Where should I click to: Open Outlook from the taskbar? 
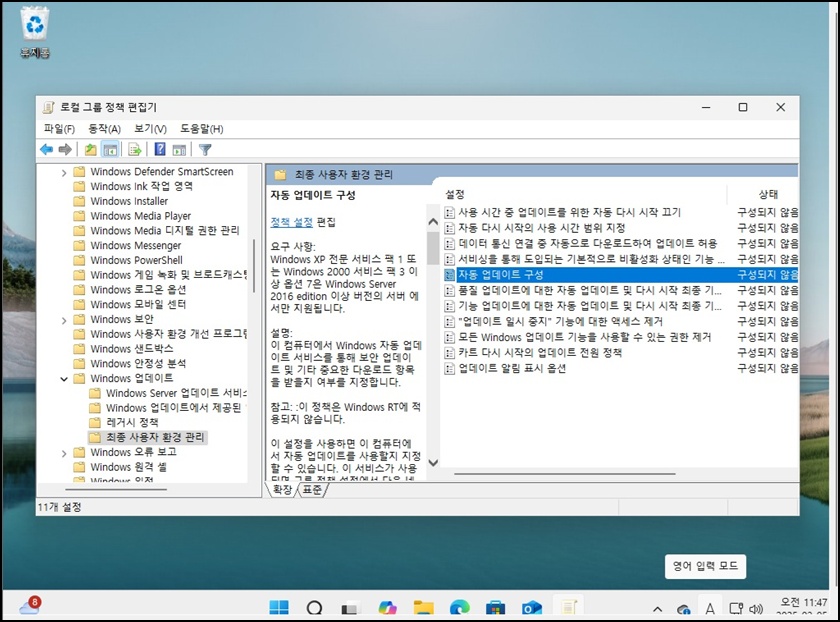click(532, 608)
